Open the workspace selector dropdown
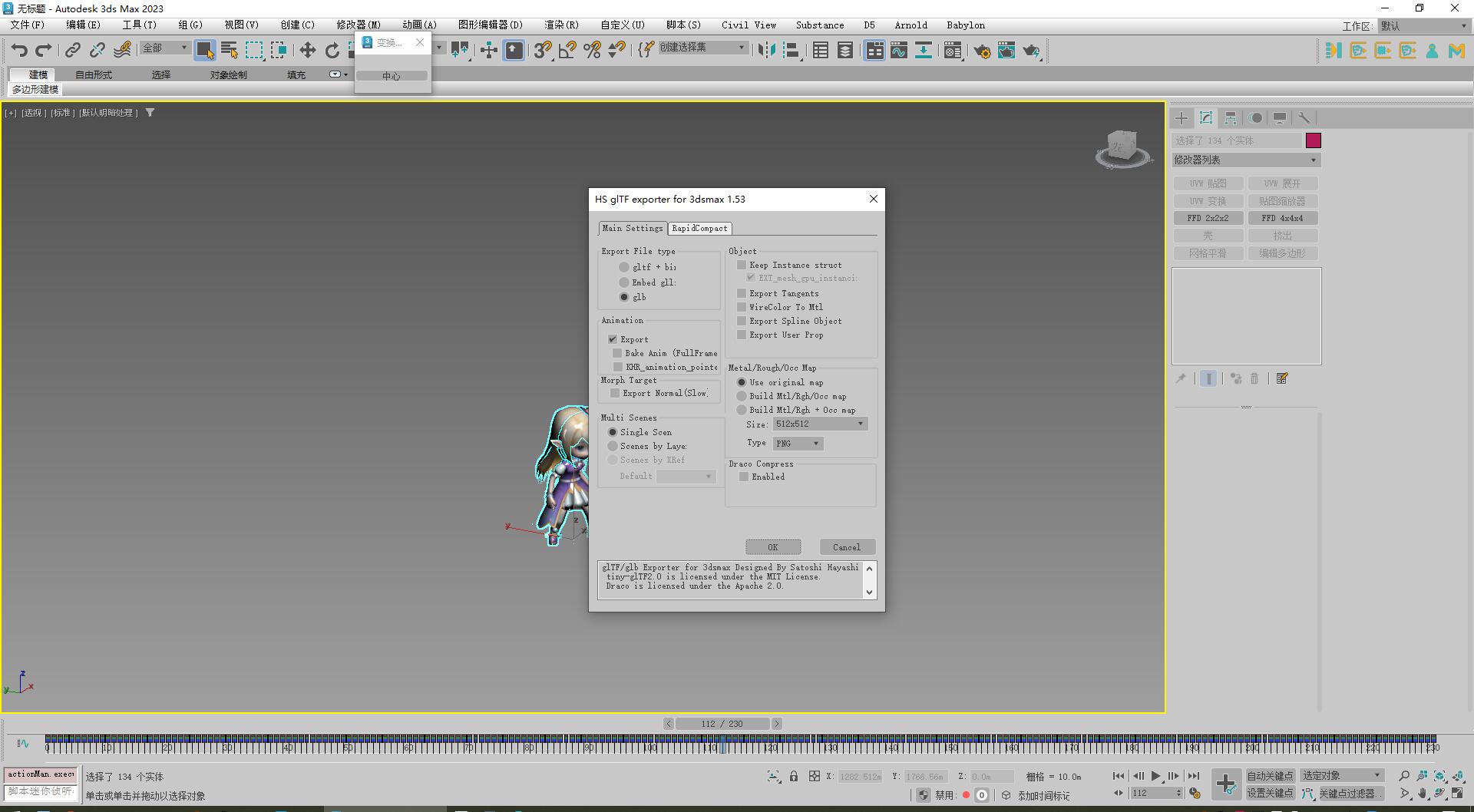This screenshot has height=812, width=1474. [x=1424, y=26]
